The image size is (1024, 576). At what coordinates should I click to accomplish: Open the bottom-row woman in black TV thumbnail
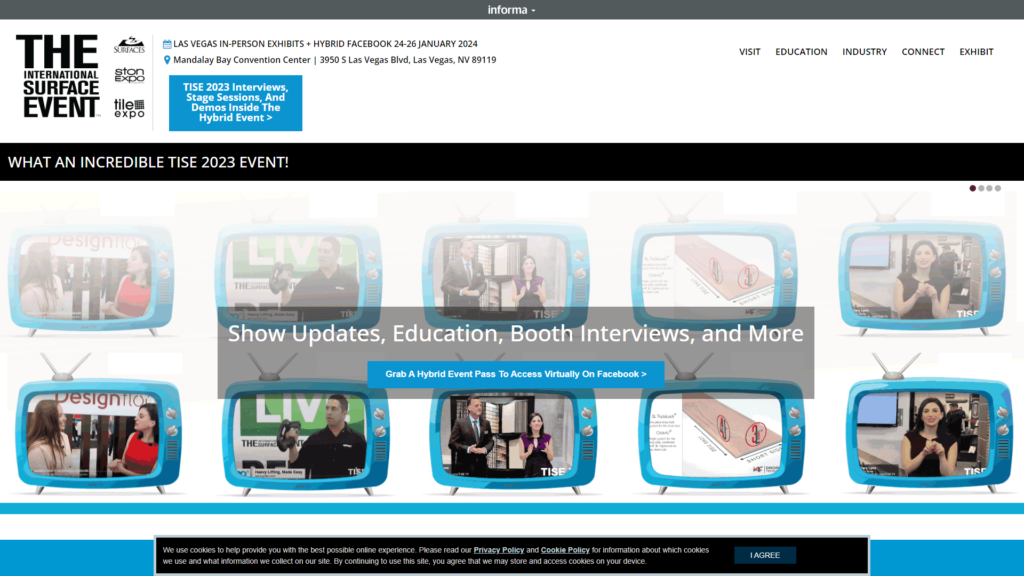(x=929, y=435)
